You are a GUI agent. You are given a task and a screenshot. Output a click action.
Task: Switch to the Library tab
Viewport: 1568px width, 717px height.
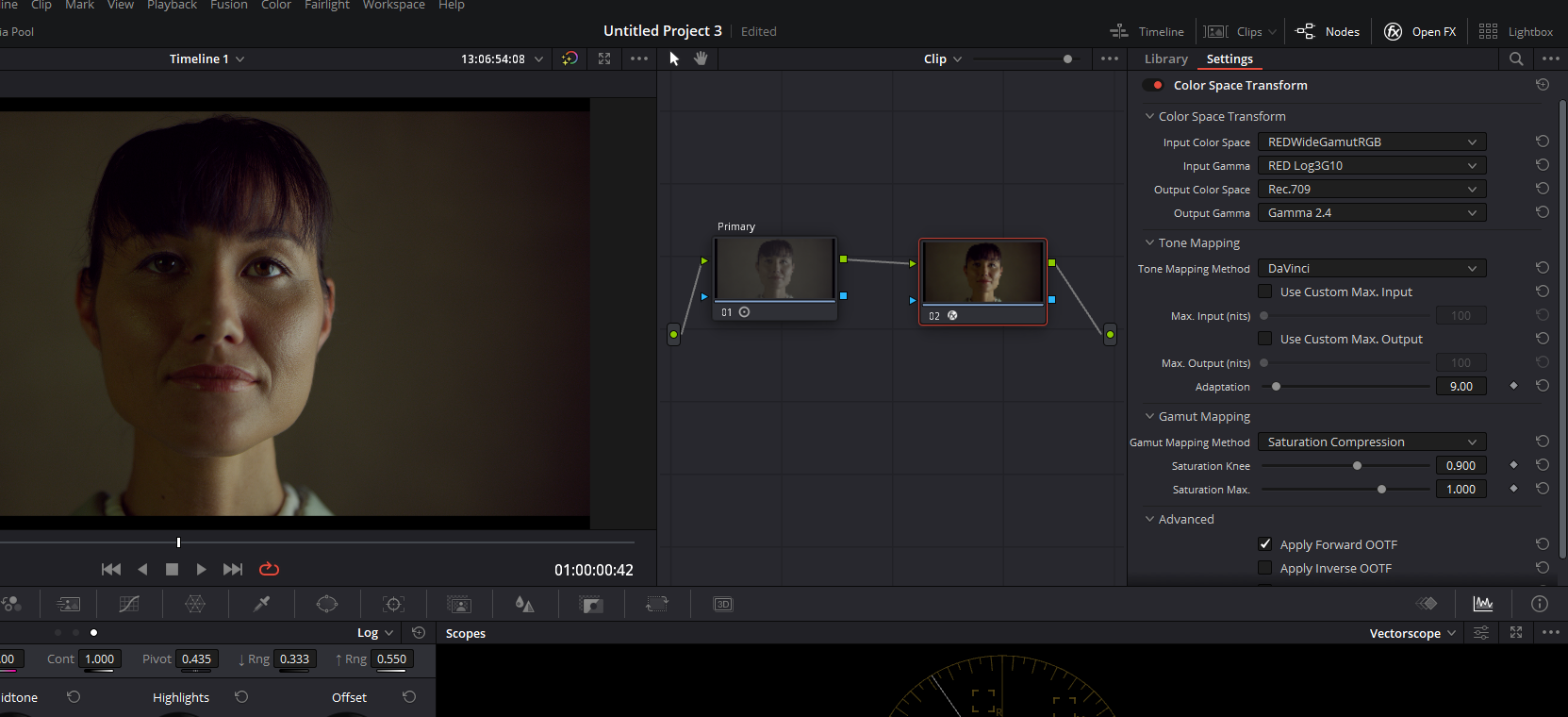click(1166, 58)
